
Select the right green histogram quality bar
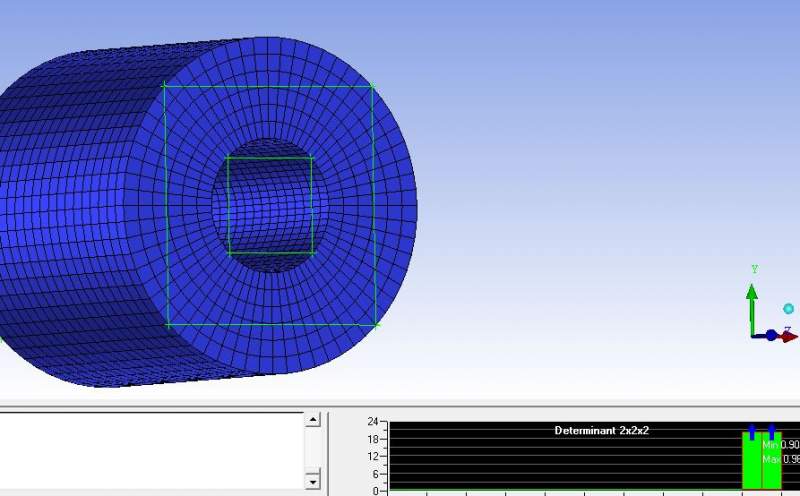[x=771, y=461]
